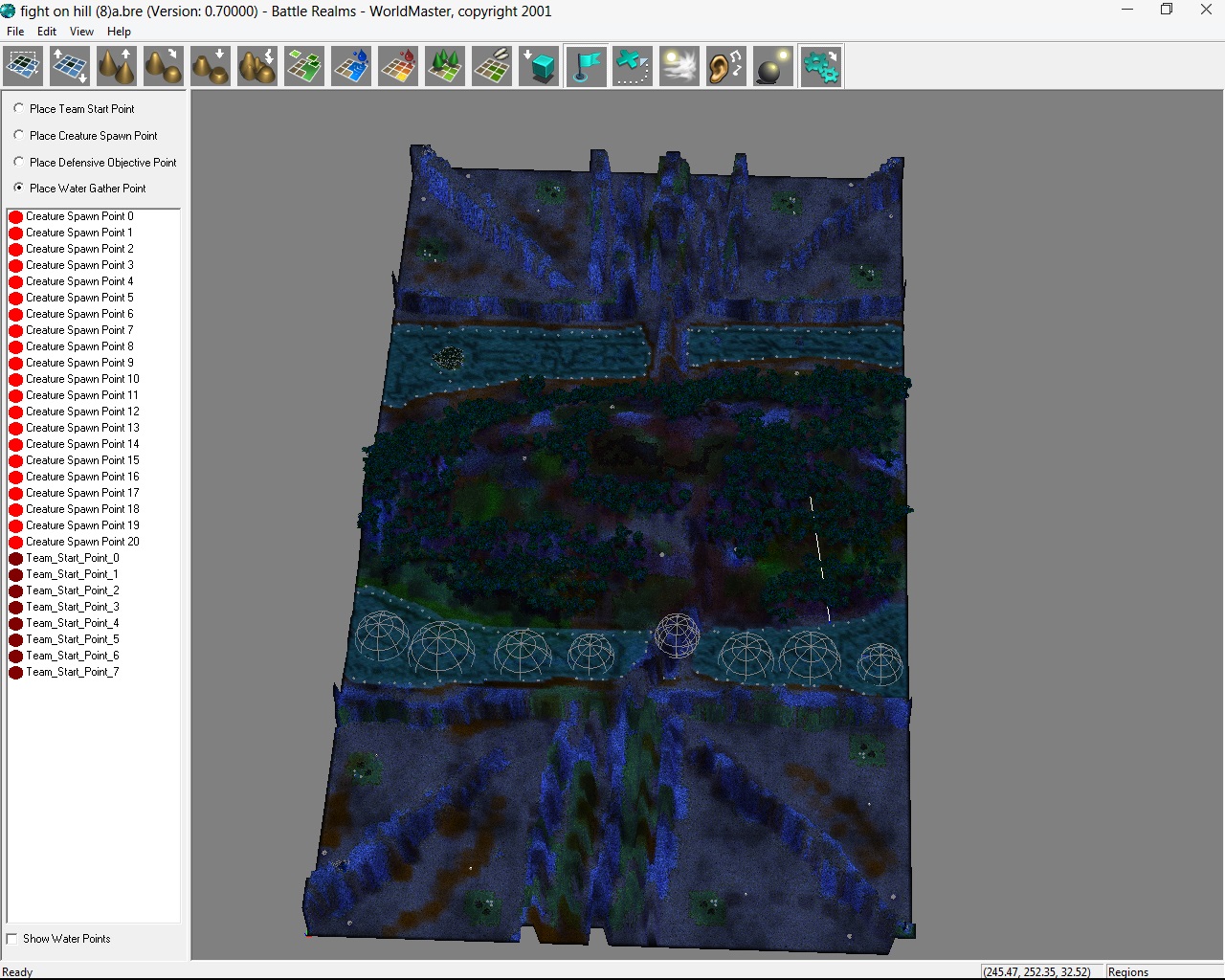Screen dimensions: 1225x980
Task: Select the ear with music notes tool
Action: (726, 66)
